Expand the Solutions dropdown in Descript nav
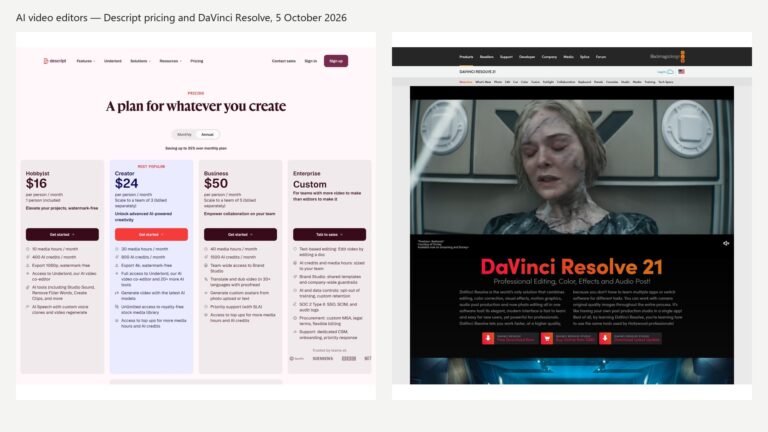 pos(140,61)
